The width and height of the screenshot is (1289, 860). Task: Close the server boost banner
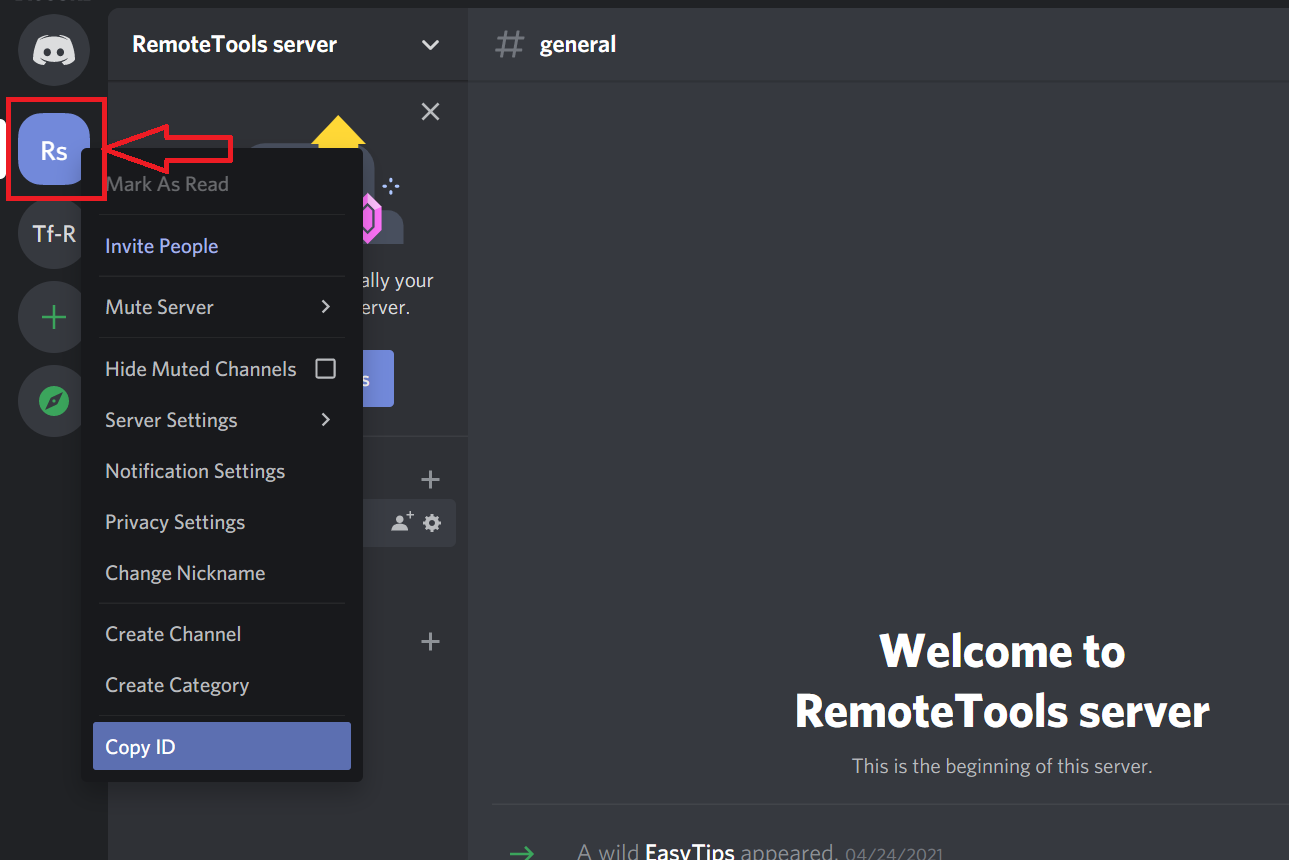click(x=430, y=111)
